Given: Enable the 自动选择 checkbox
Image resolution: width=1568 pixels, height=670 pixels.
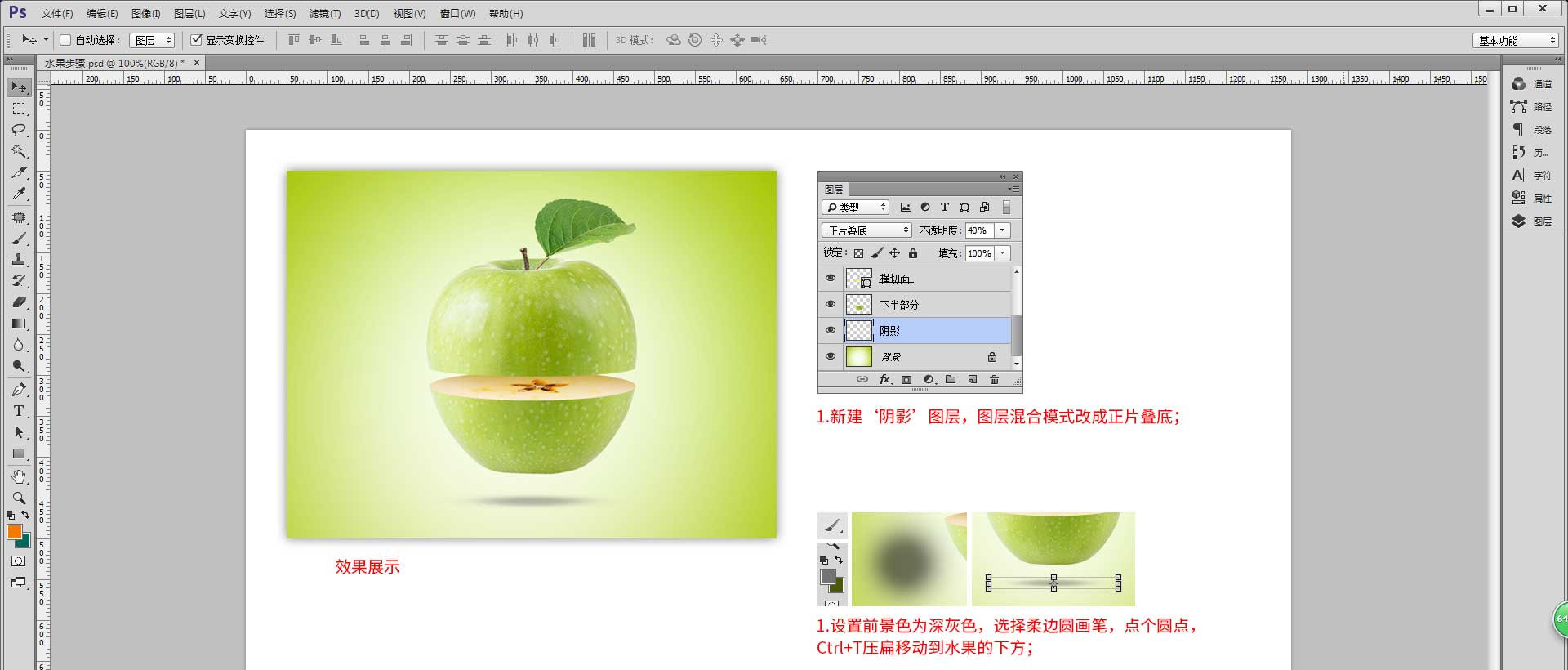Looking at the screenshot, I should click(65, 40).
